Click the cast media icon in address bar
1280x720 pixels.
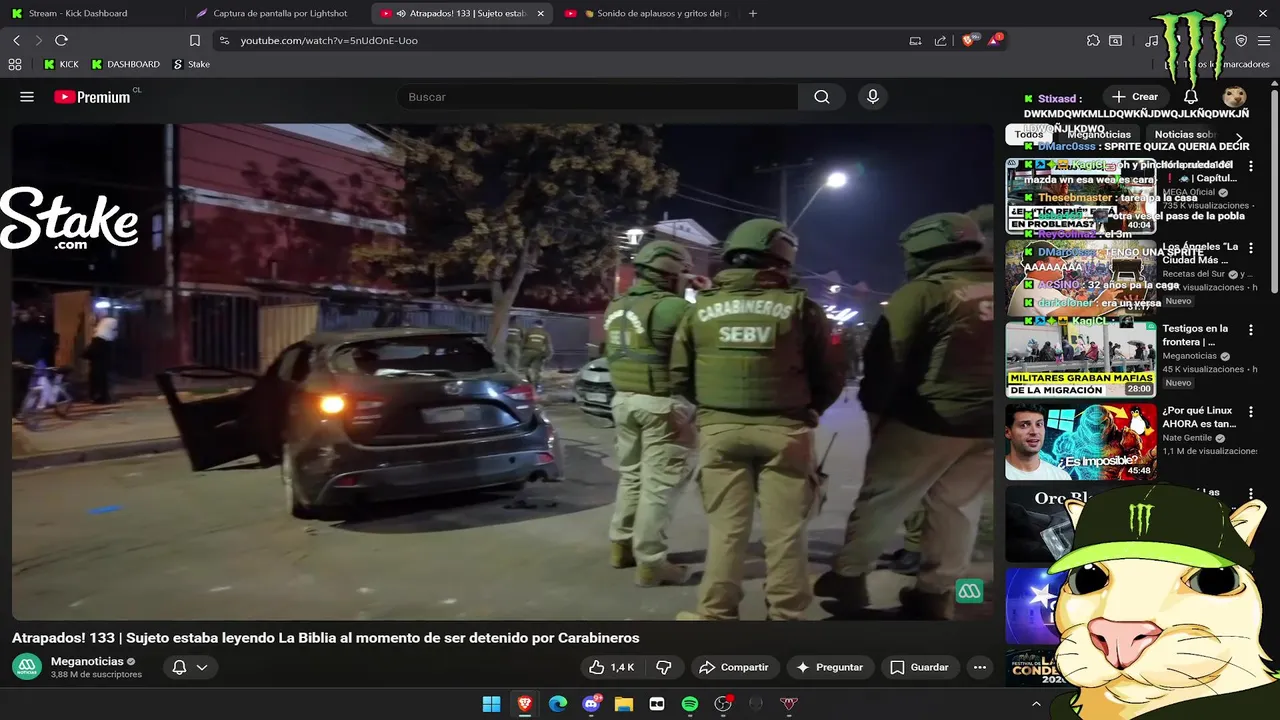point(915,40)
